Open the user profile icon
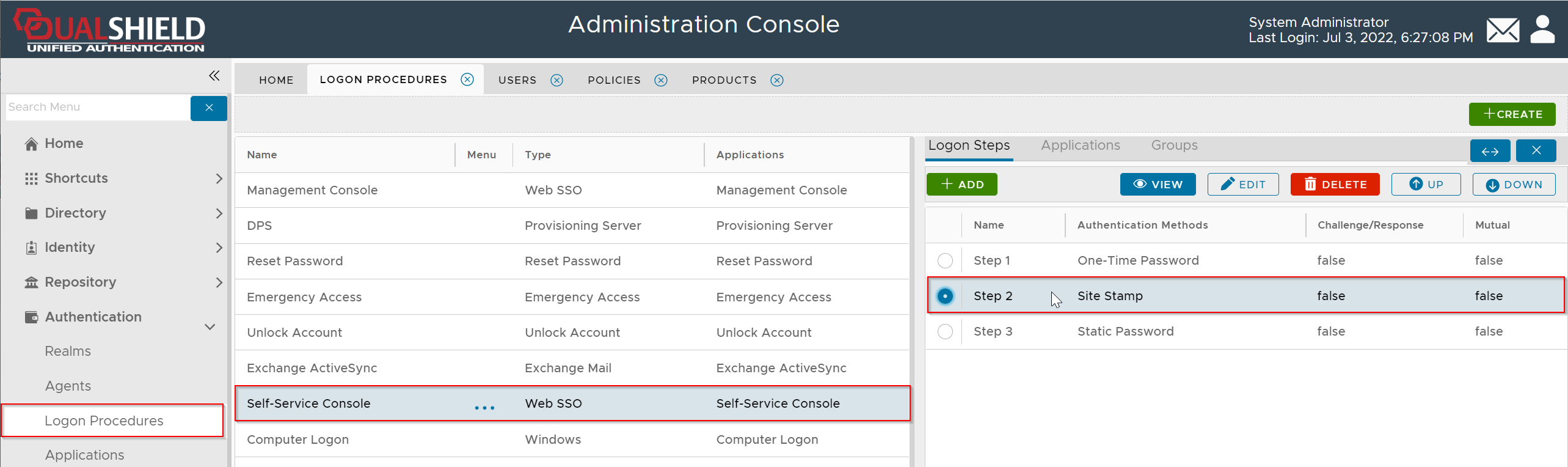The image size is (1568, 467). tap(1542, 30)
